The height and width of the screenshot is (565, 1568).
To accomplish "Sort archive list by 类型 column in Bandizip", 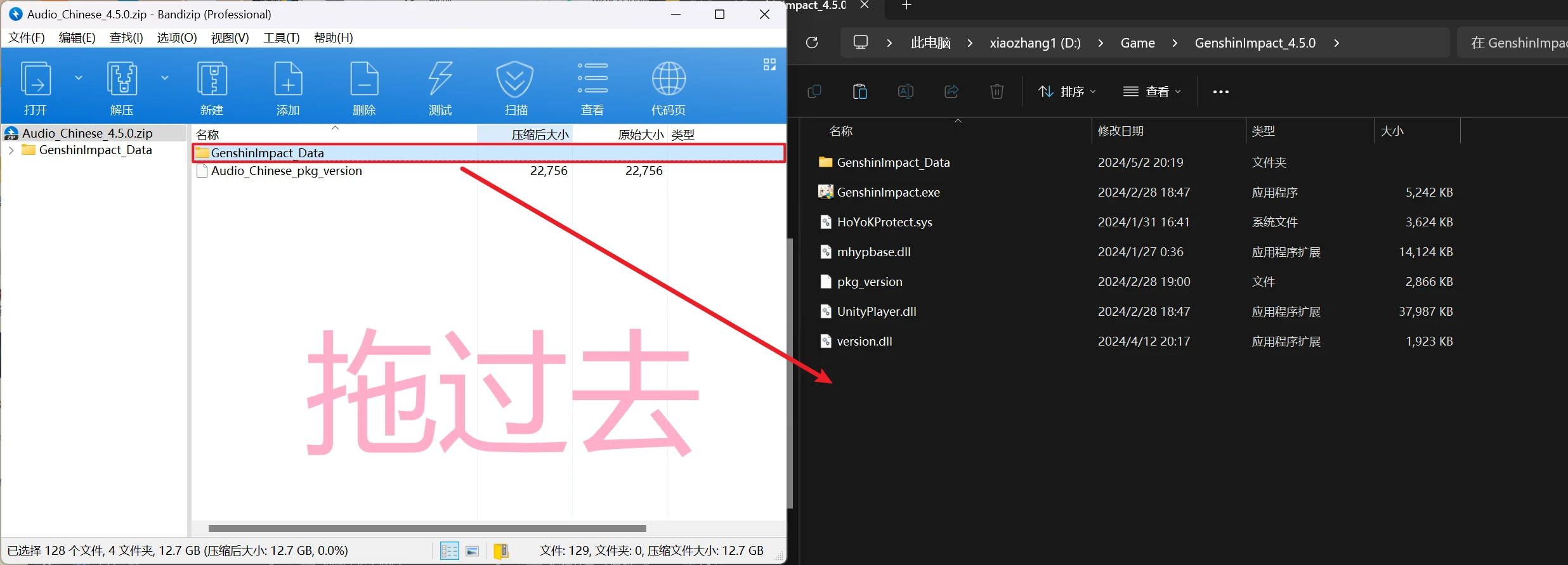I will (683, 134).
